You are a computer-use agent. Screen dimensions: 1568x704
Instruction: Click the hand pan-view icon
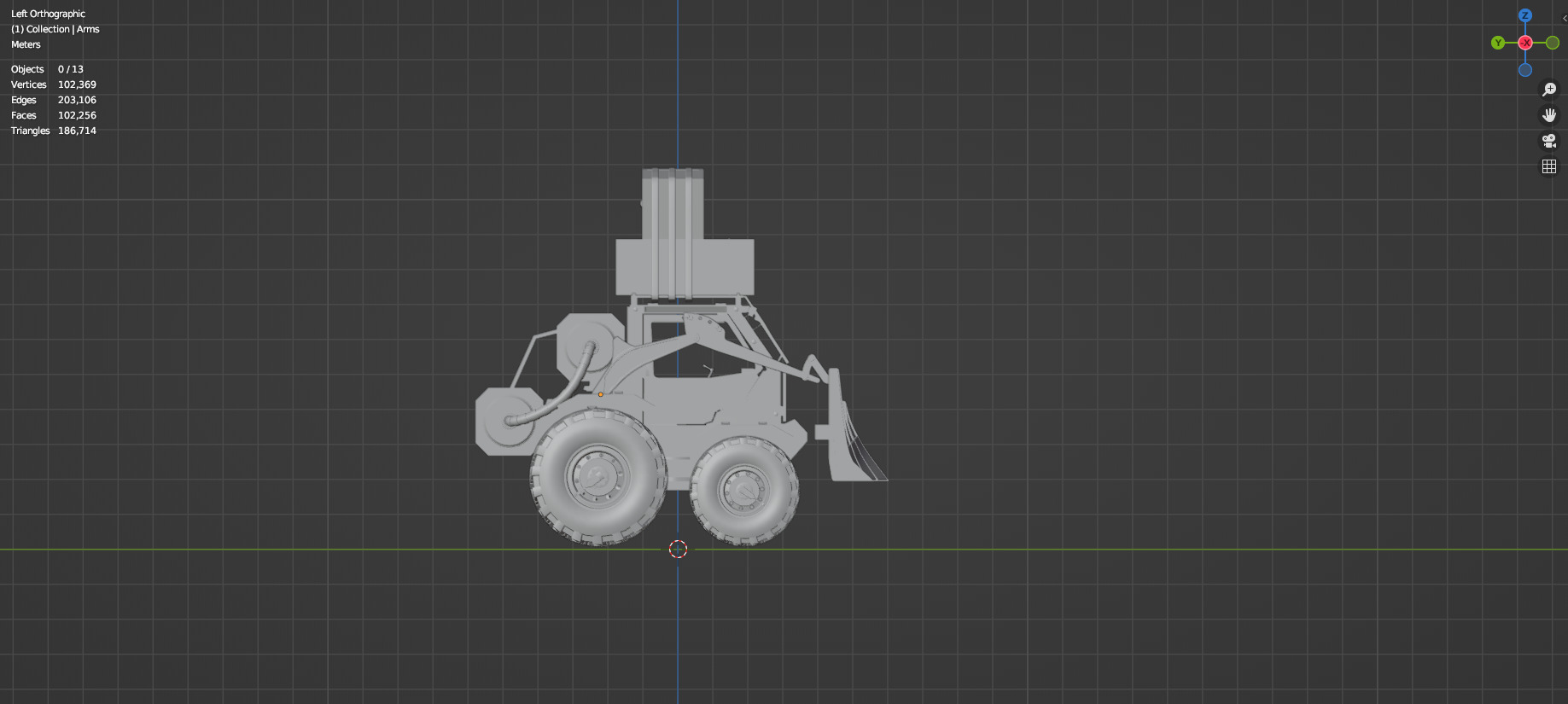tap(1549, 115)
